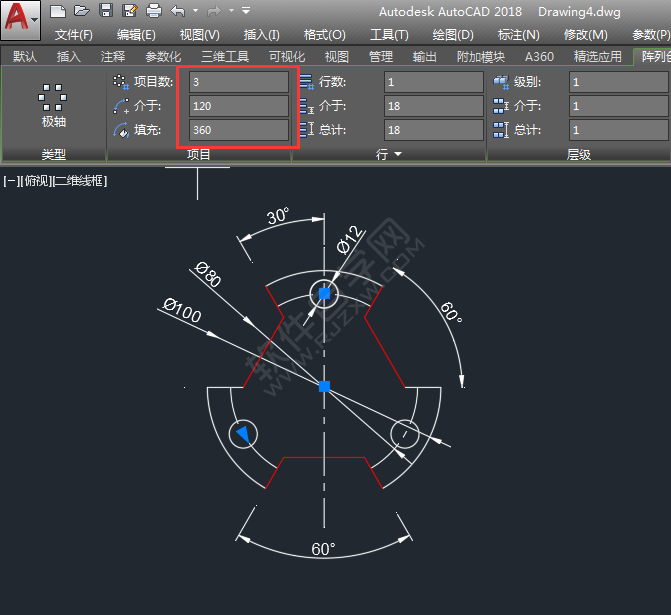Click the Open file folder icon
The height and width of the screenshot is (615, 671).
tap(82, 11)
